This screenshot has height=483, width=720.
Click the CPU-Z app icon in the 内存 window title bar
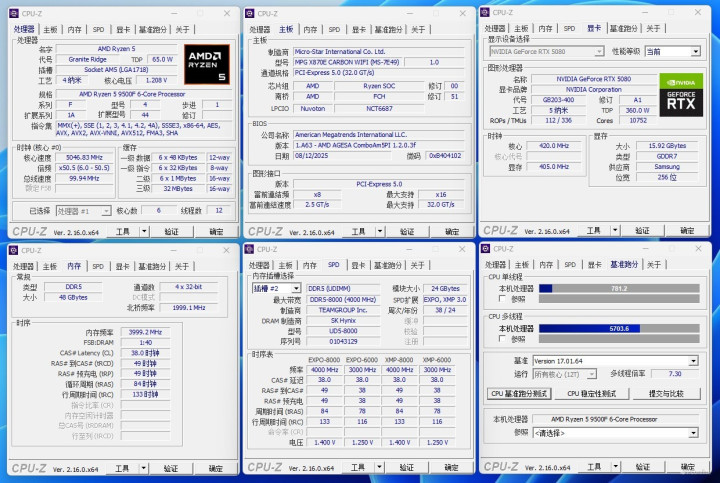(x=14, y=250)
